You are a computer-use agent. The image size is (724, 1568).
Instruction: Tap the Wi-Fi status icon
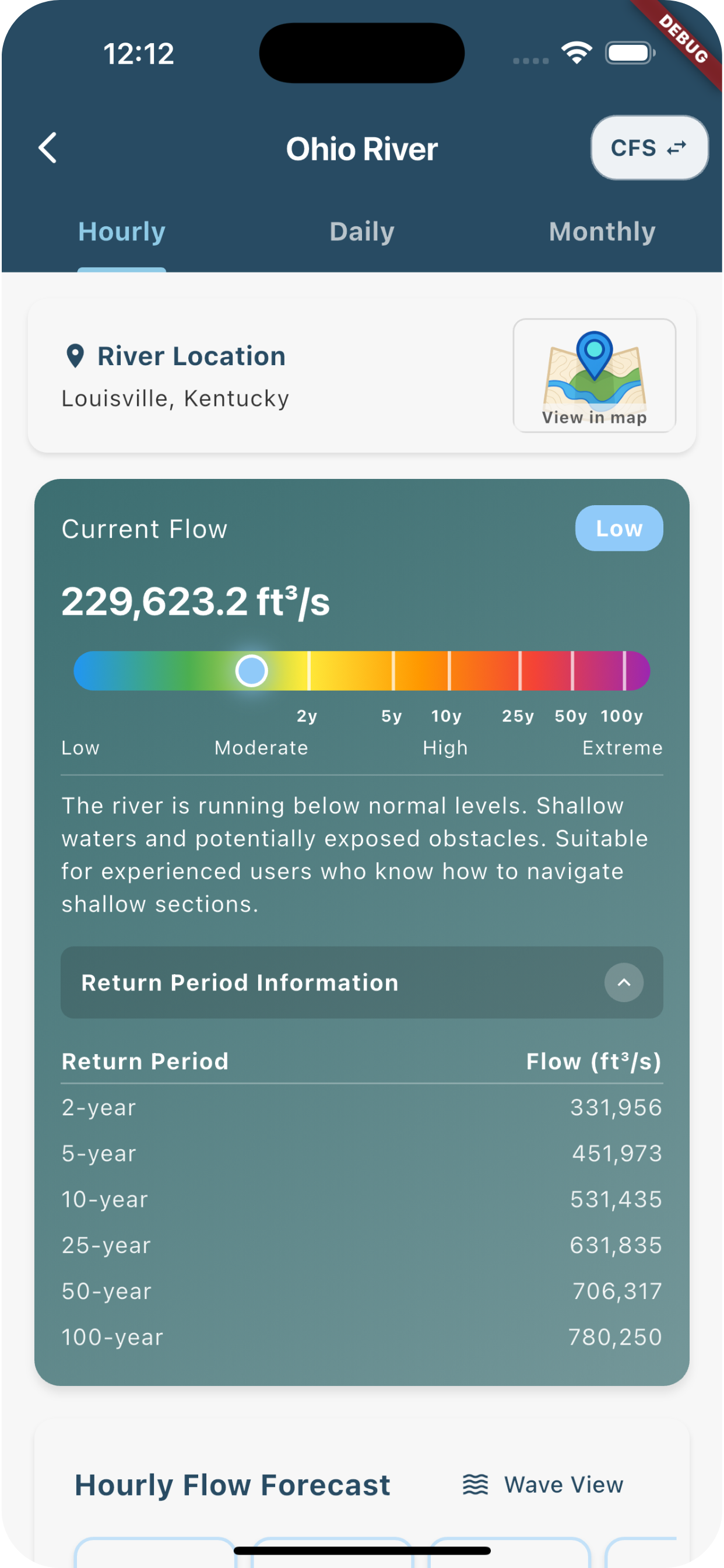coord(577,53)
